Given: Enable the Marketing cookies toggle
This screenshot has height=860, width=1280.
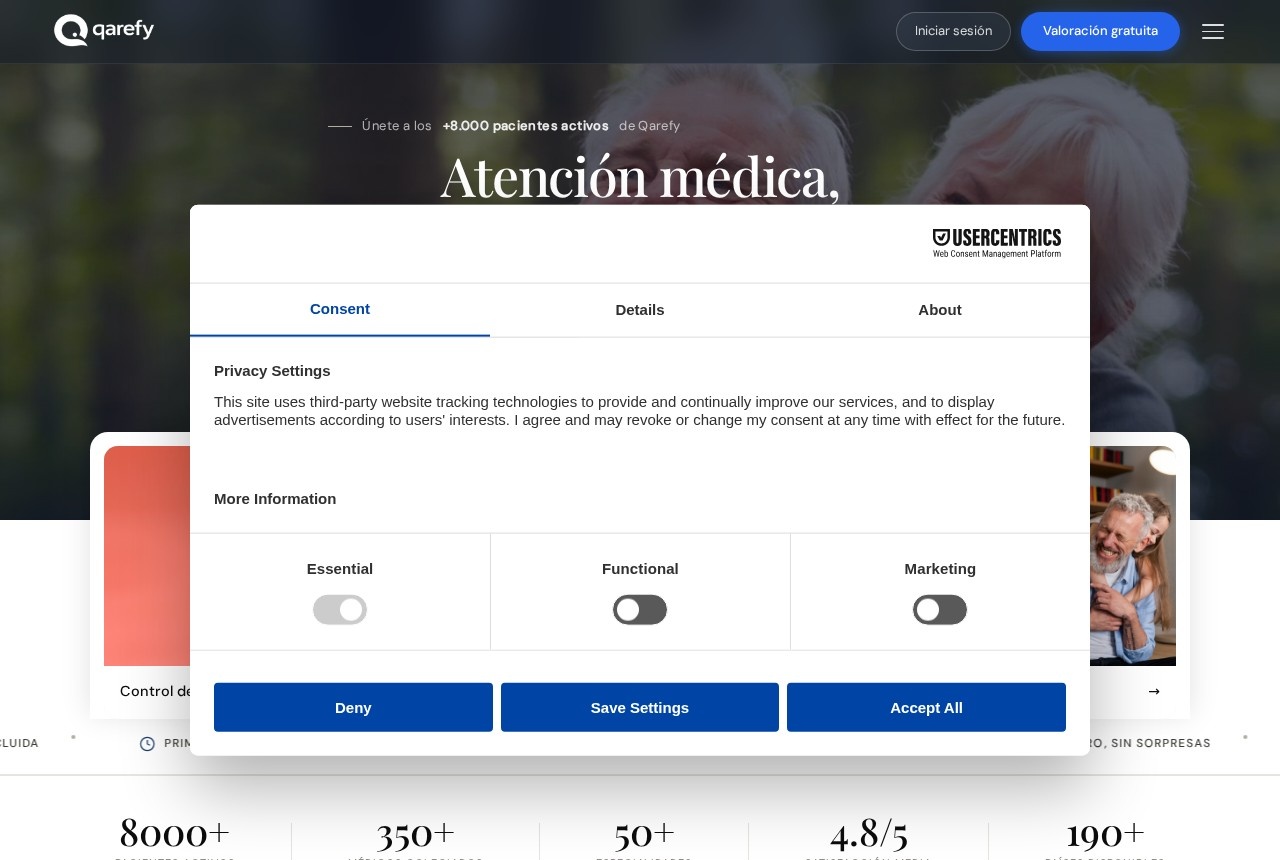Looking at the screenshot, I should click(x=940, y=610).
